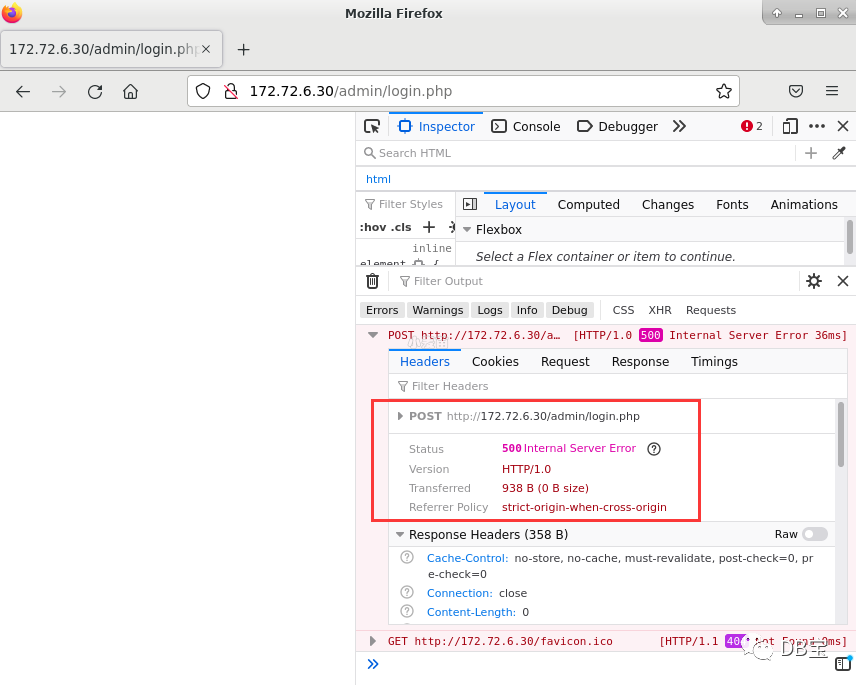Image resolution: width=856 pixels, height=685 pixels.
Task: Toggle the Debug filter
Action: (569, 310)
